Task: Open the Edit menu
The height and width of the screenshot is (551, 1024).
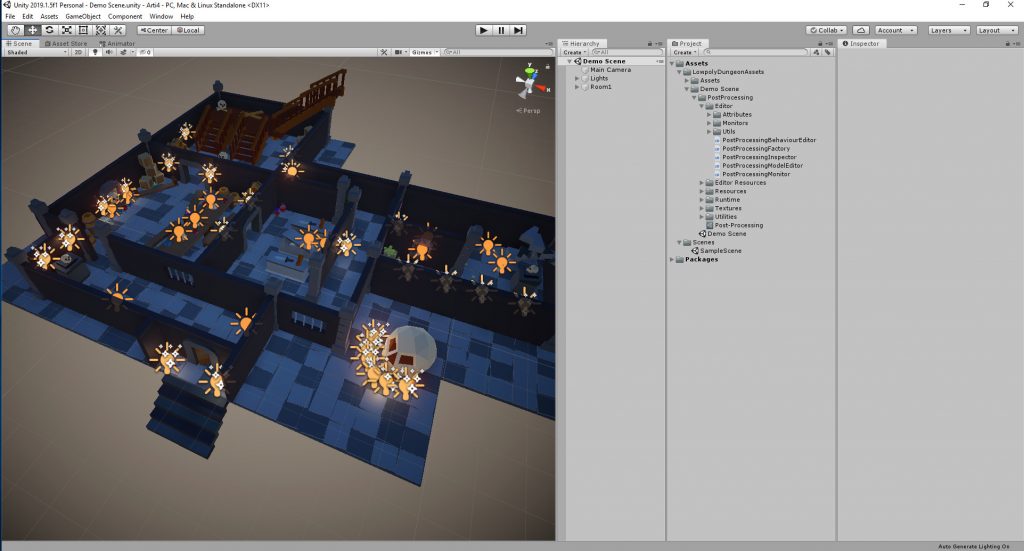Action: coord(27,16)
